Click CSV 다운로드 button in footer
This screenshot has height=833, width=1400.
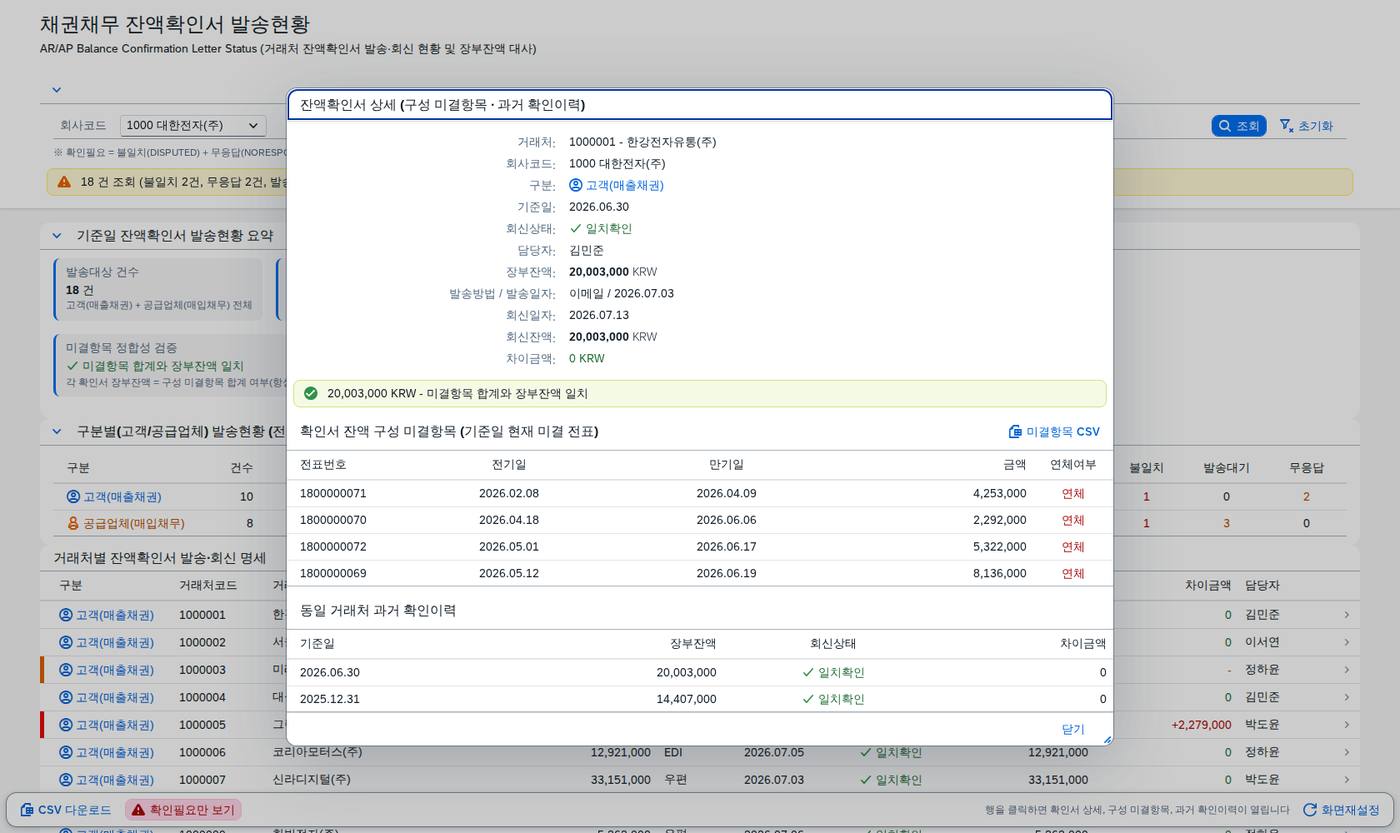coord(66,810)
